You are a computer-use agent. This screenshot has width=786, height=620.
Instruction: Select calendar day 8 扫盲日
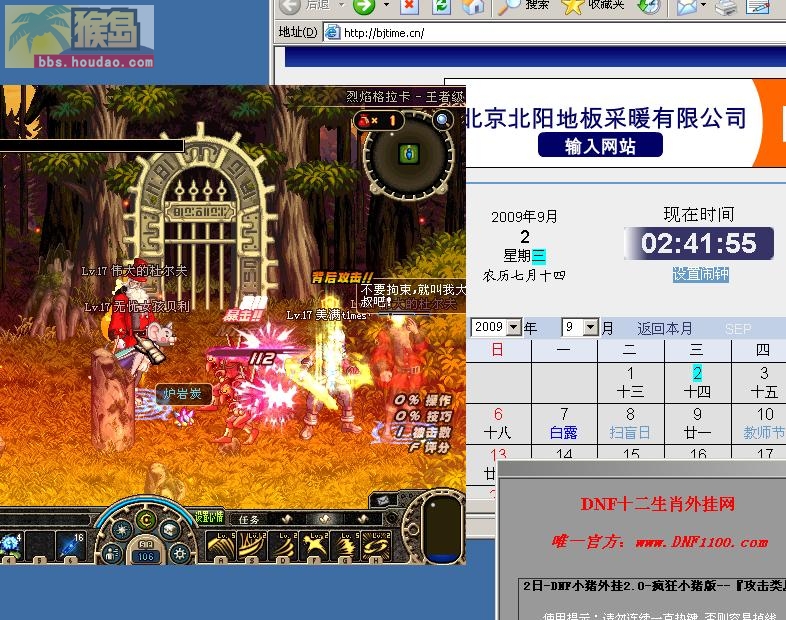click(631, 424)
